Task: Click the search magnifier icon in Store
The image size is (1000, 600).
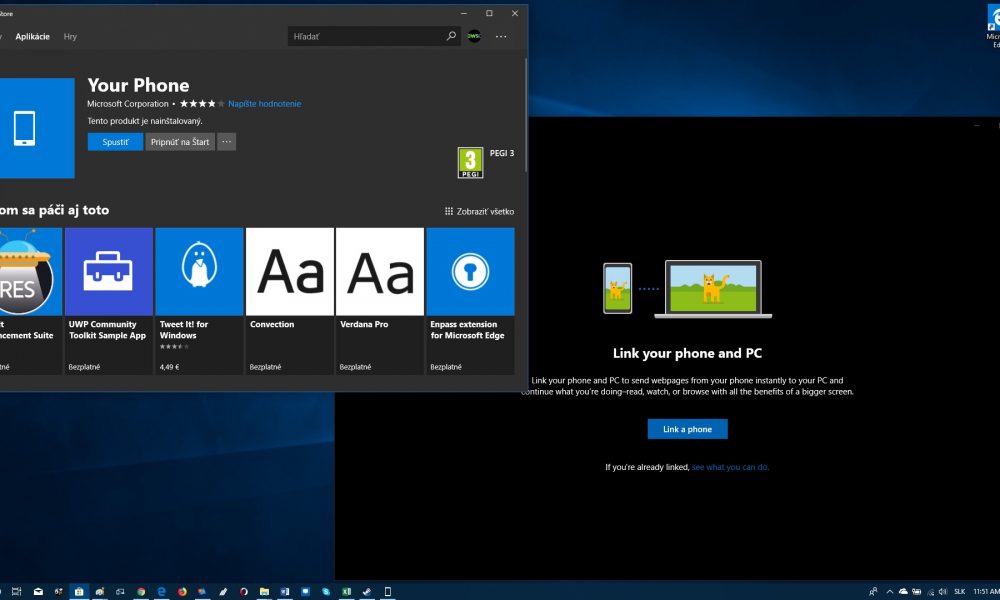Action: point(451,36)
